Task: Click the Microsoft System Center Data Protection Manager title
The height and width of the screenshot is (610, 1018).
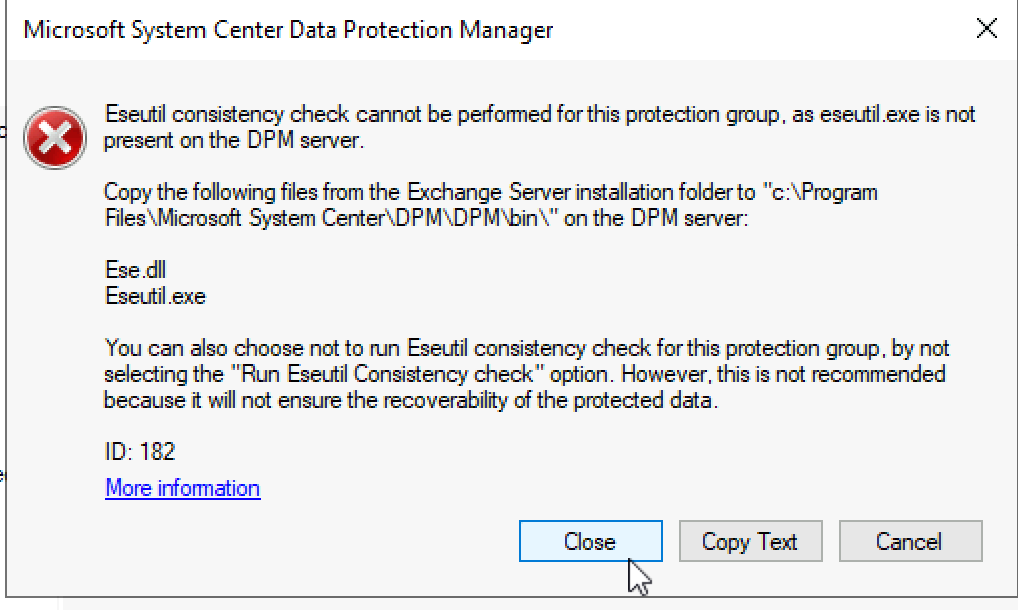Action: [288, 30]
